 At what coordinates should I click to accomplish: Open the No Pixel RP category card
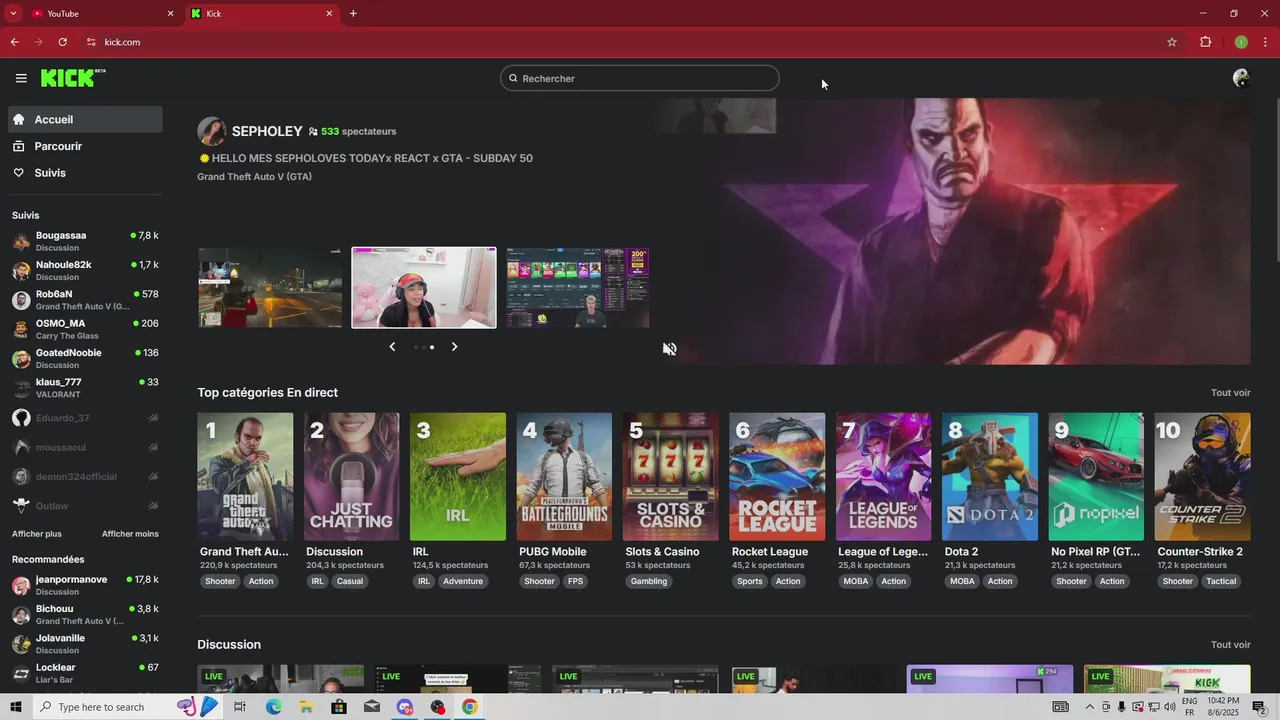pos(1096,477)
